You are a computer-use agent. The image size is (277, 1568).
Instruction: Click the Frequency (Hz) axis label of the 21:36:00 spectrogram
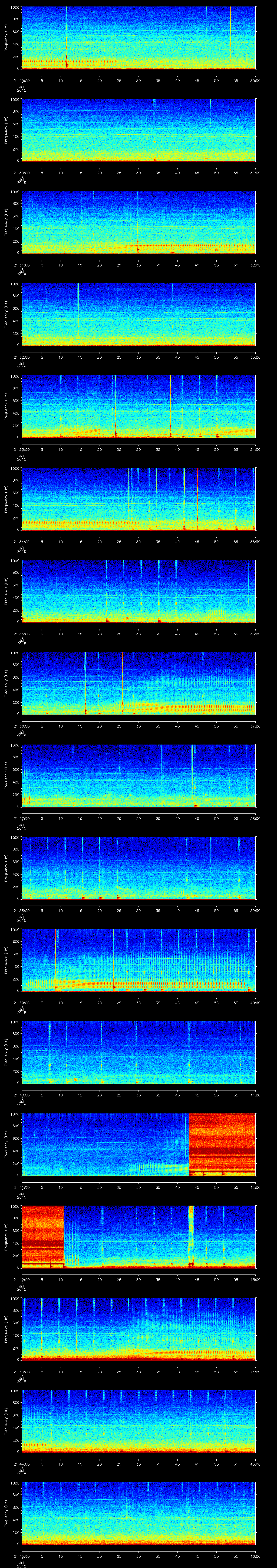pos(7,683)
